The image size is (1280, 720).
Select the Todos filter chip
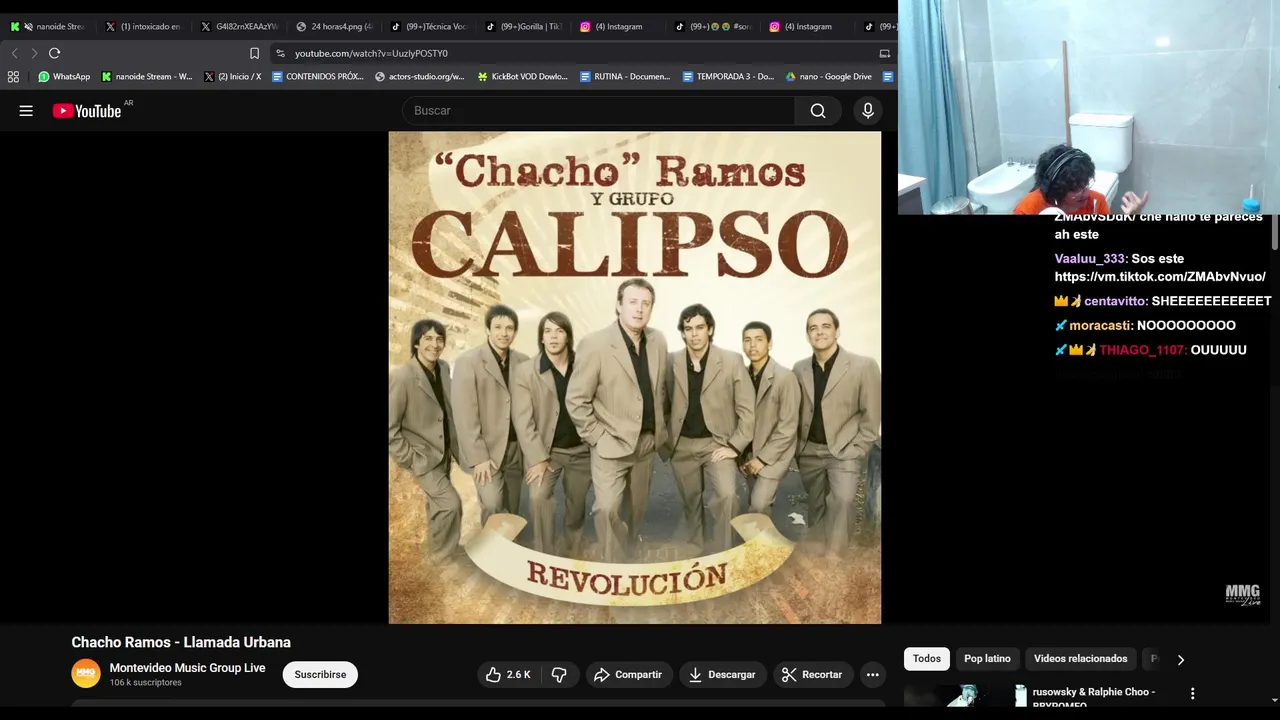coord(927,659)
